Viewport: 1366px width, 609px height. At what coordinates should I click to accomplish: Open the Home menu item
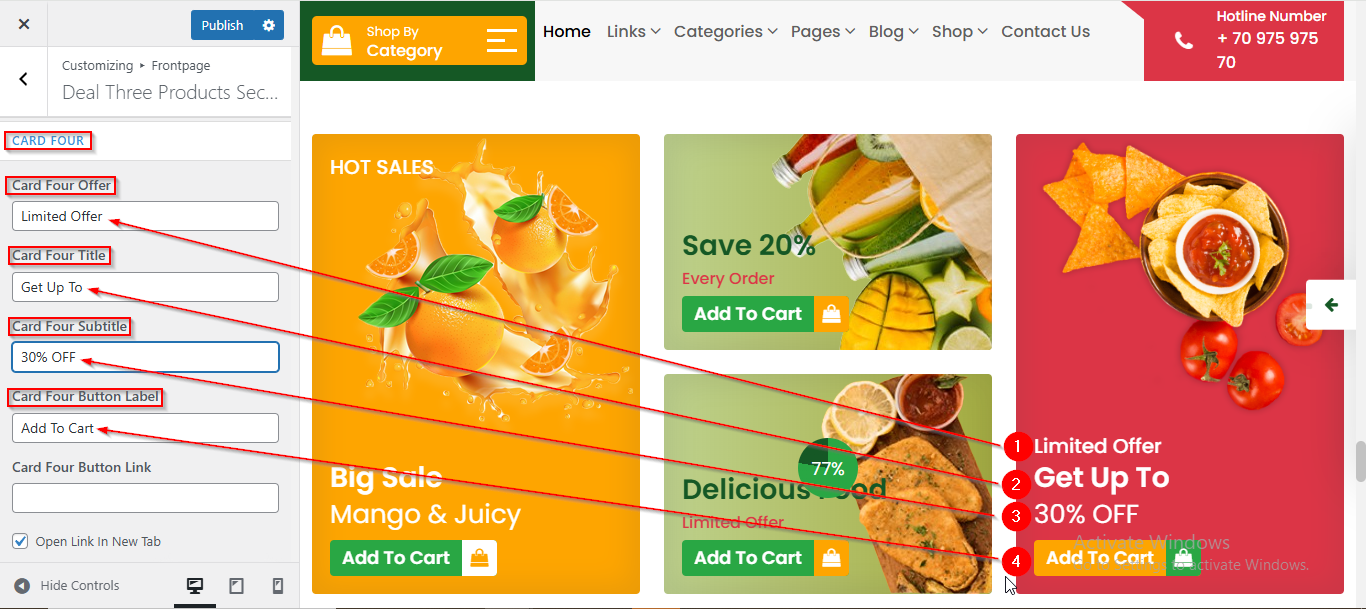[x=567, y=31]
